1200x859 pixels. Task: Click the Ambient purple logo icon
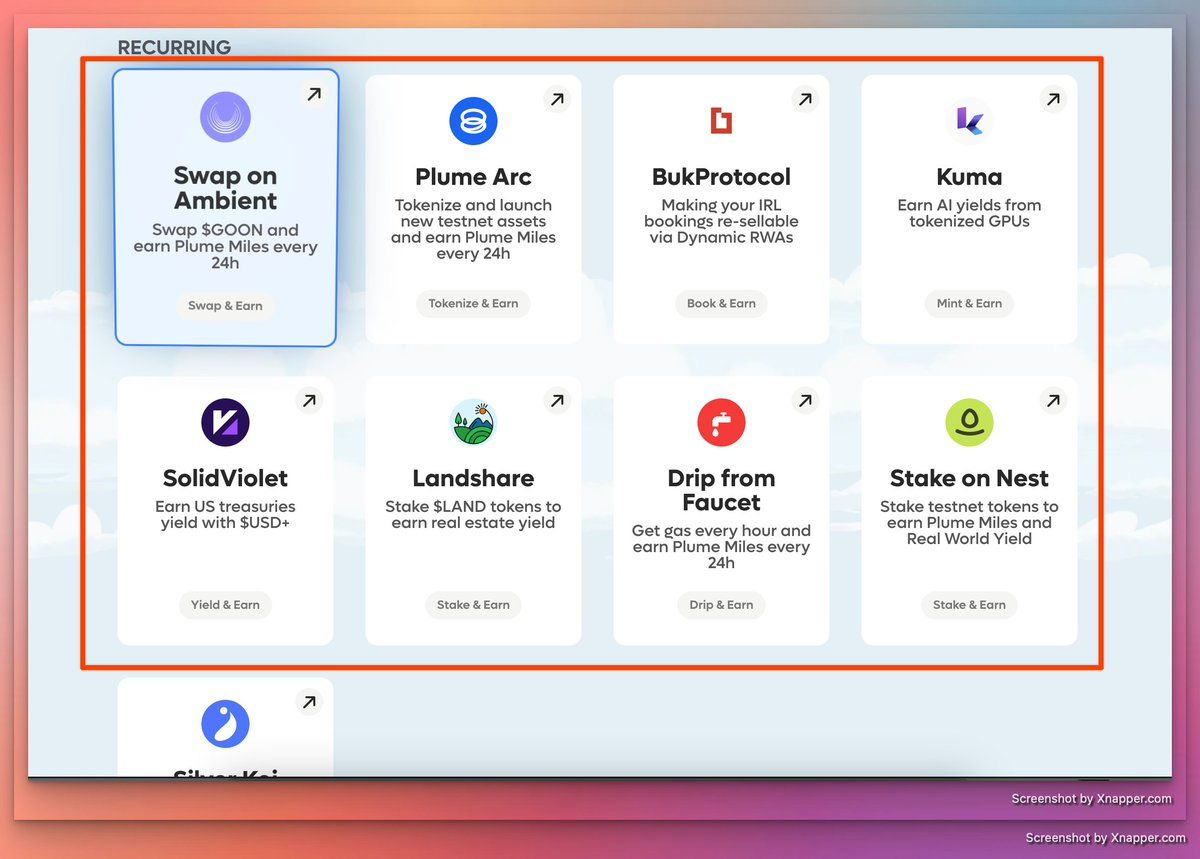coord(225,117)
